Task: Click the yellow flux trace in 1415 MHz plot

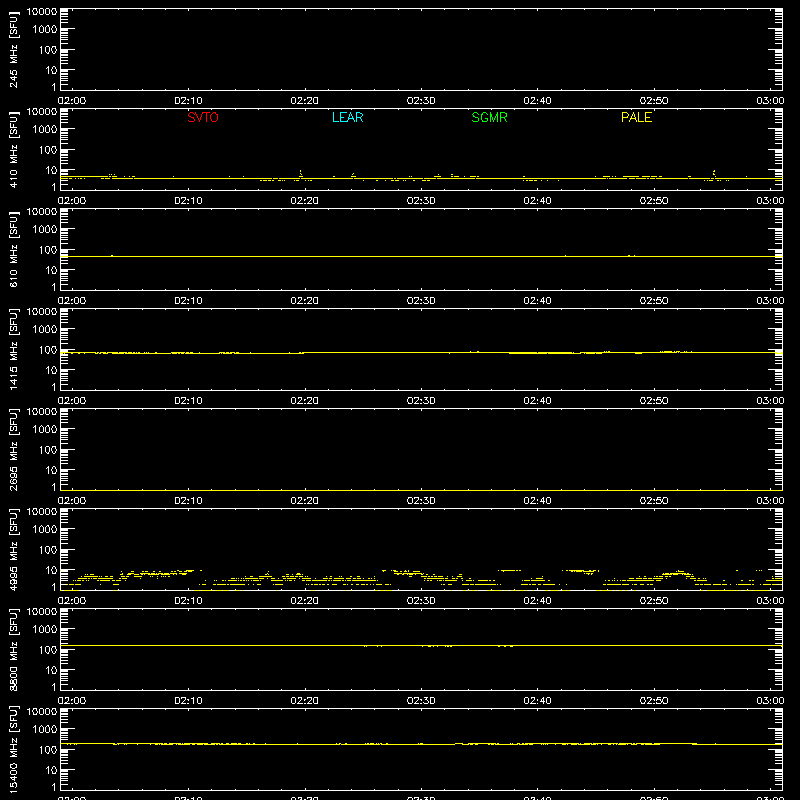Action: point(421,353)
